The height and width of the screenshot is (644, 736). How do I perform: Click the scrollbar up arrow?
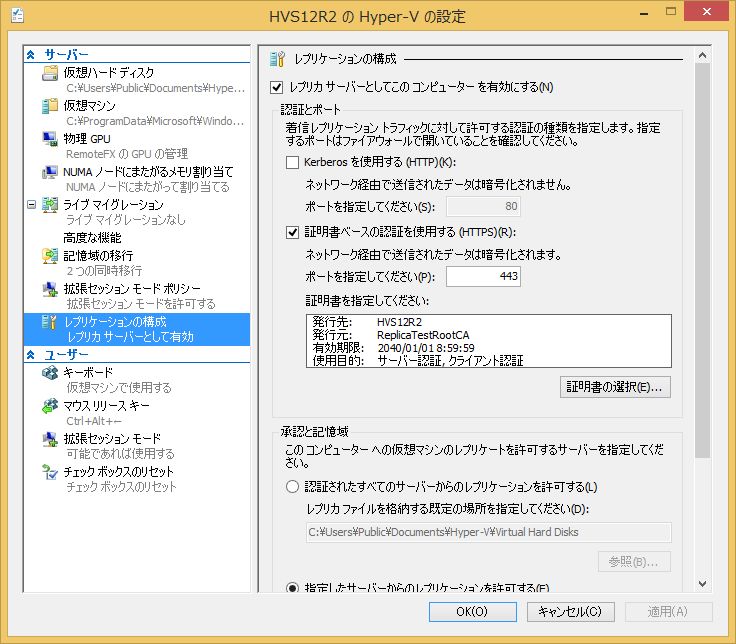[702, 55]
